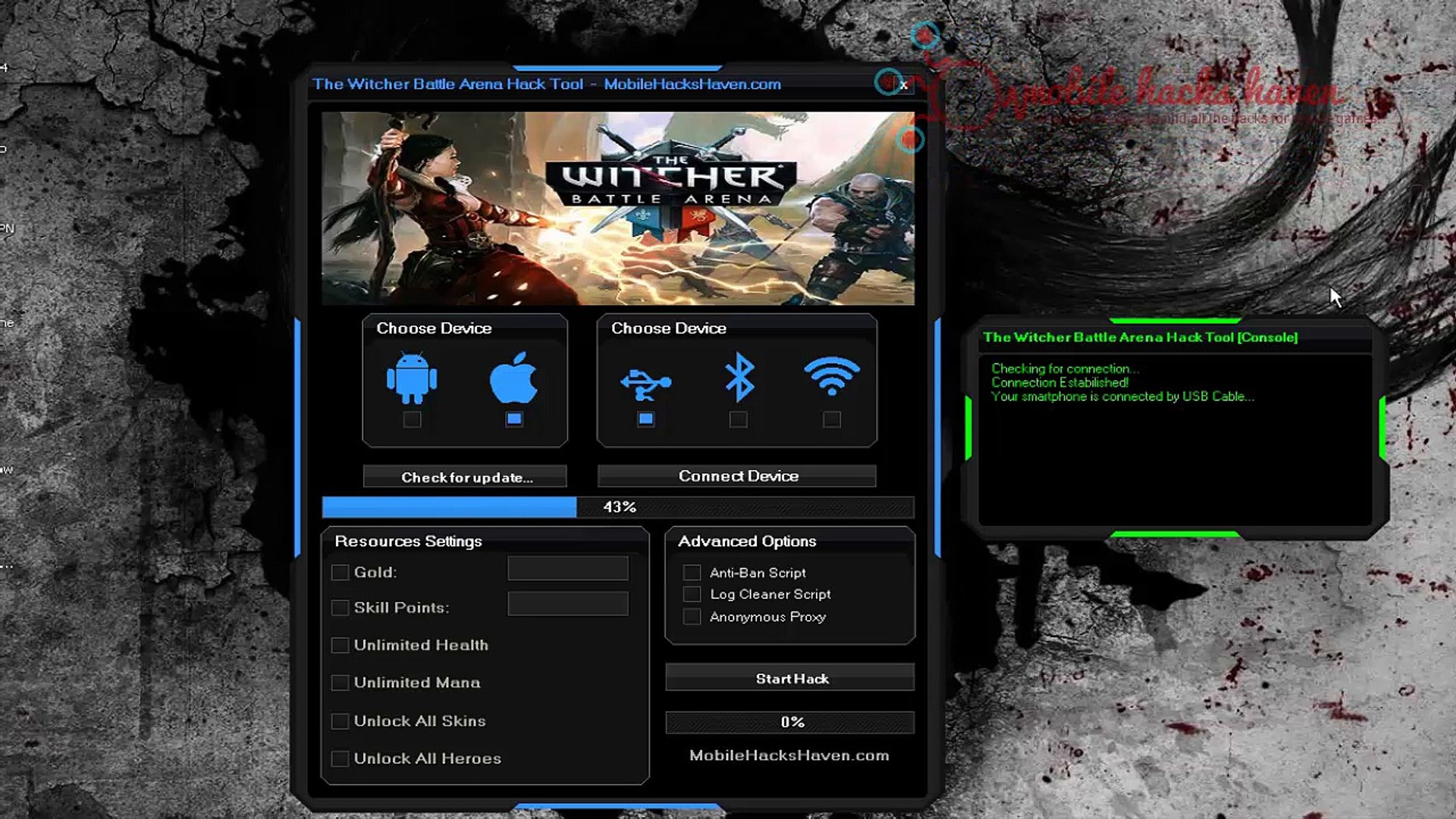
Task: Choose the Wi-Fi connection icon
Action: click(x=832, y=375)
